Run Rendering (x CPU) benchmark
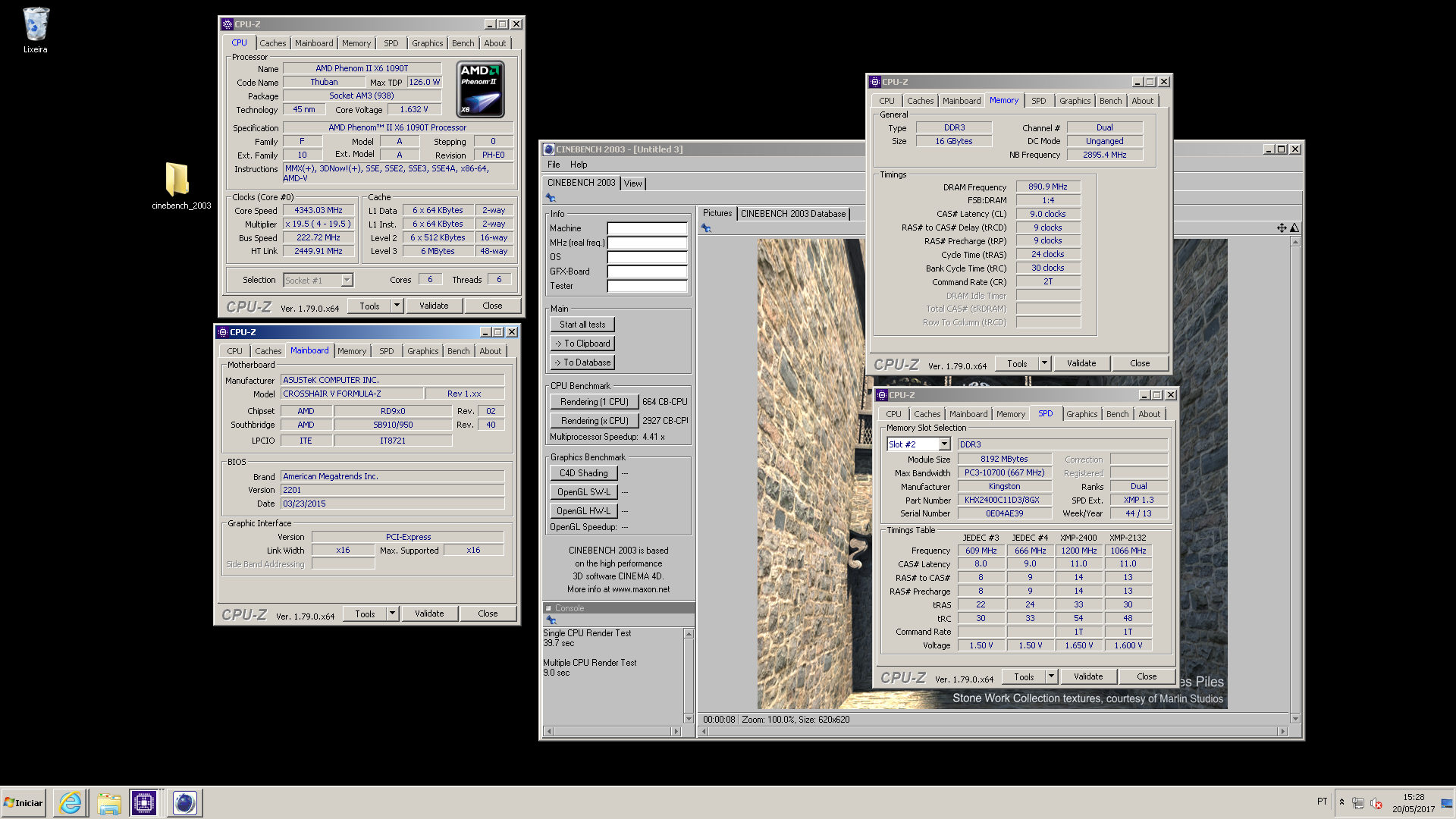 pos(594,421)
